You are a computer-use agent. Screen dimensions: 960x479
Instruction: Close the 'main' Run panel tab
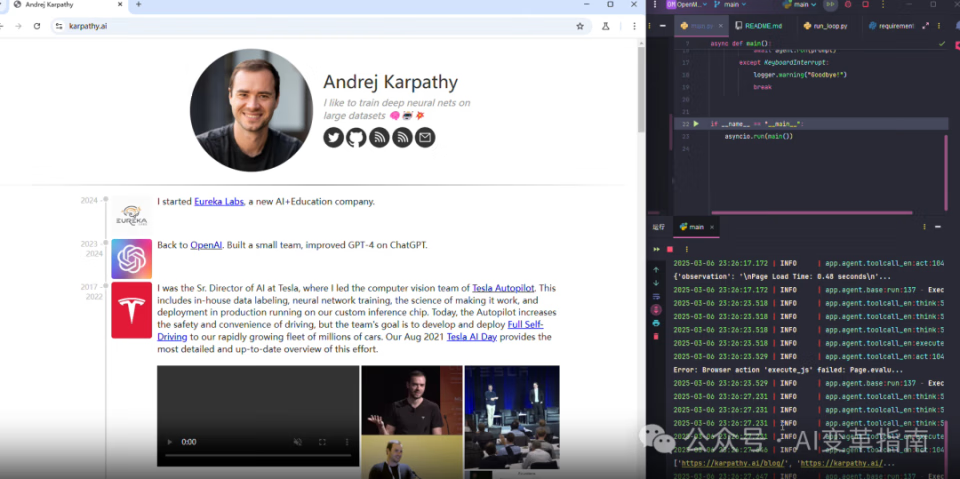point(712,227)
